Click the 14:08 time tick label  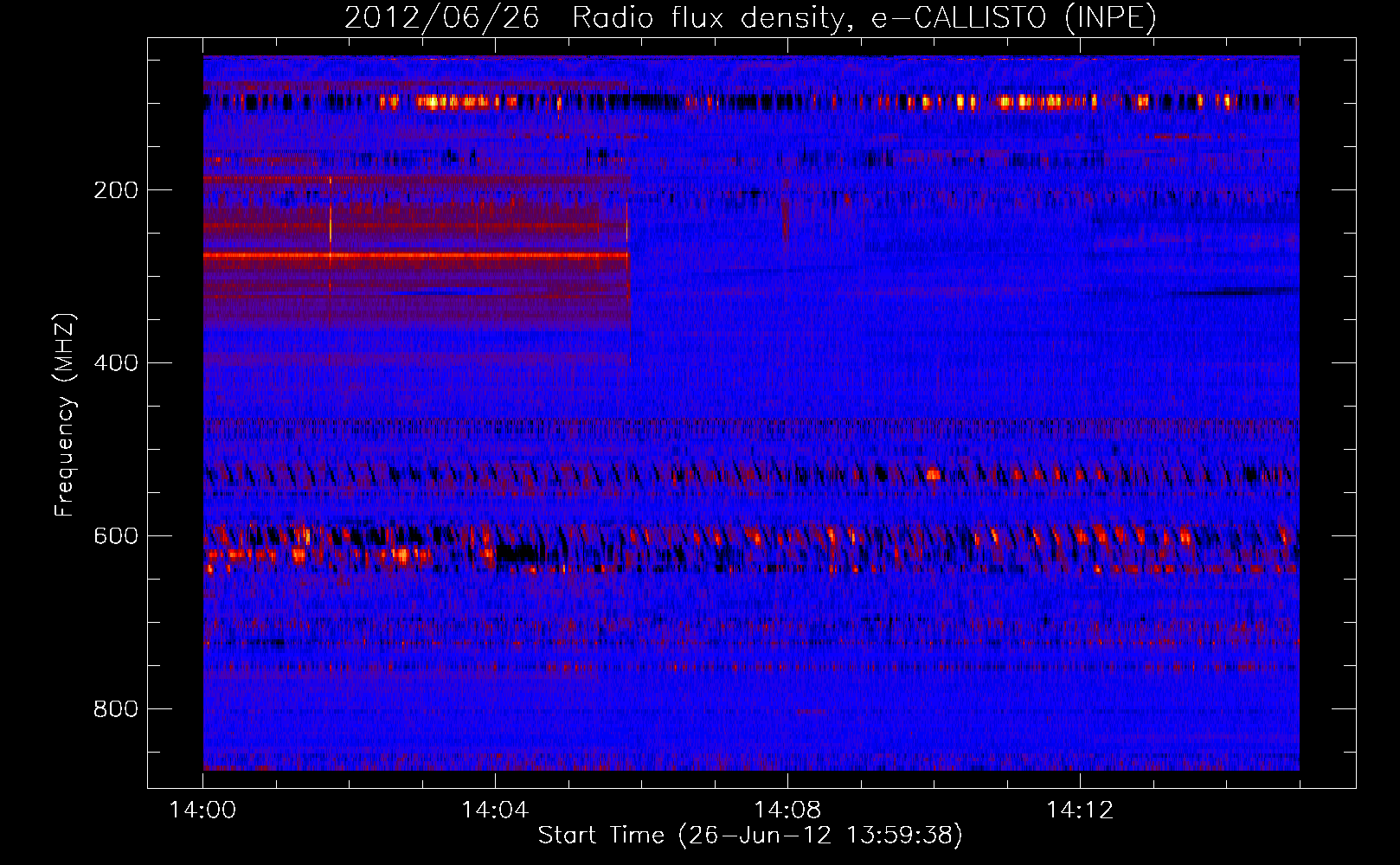[x=787, y=811]
